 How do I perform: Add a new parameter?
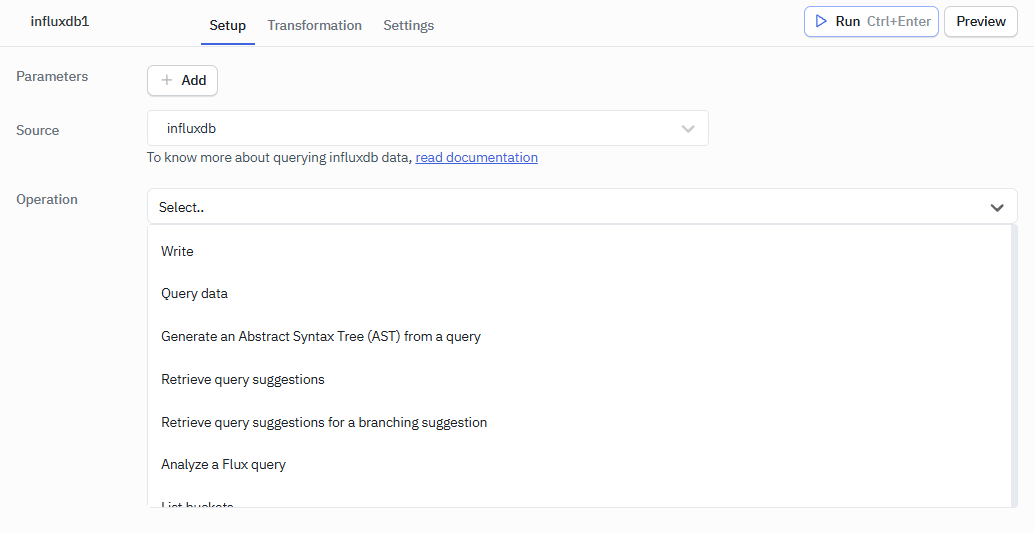183,80
